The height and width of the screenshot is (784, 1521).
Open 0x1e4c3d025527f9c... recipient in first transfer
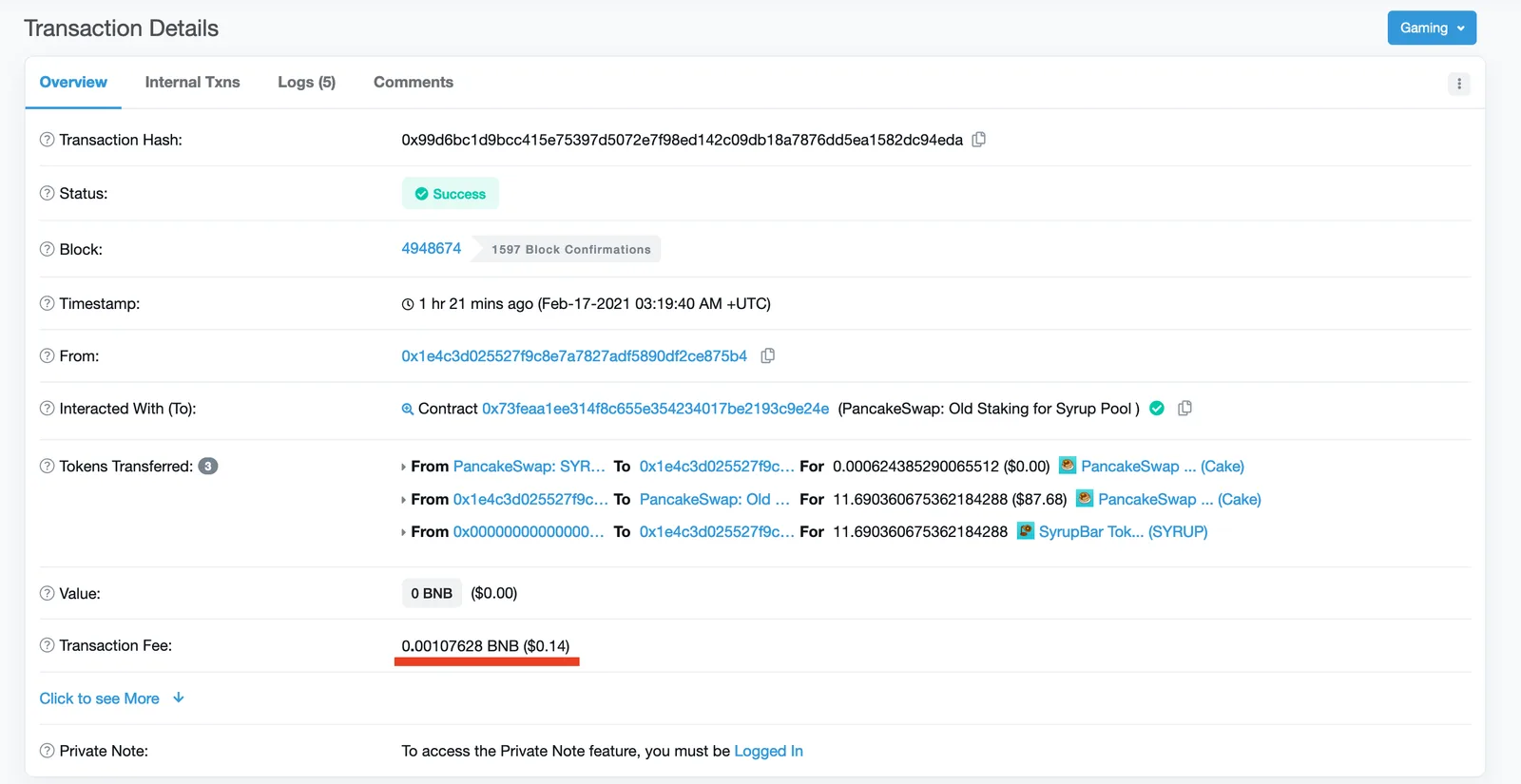pyautogui.click(x=716, y=466)
